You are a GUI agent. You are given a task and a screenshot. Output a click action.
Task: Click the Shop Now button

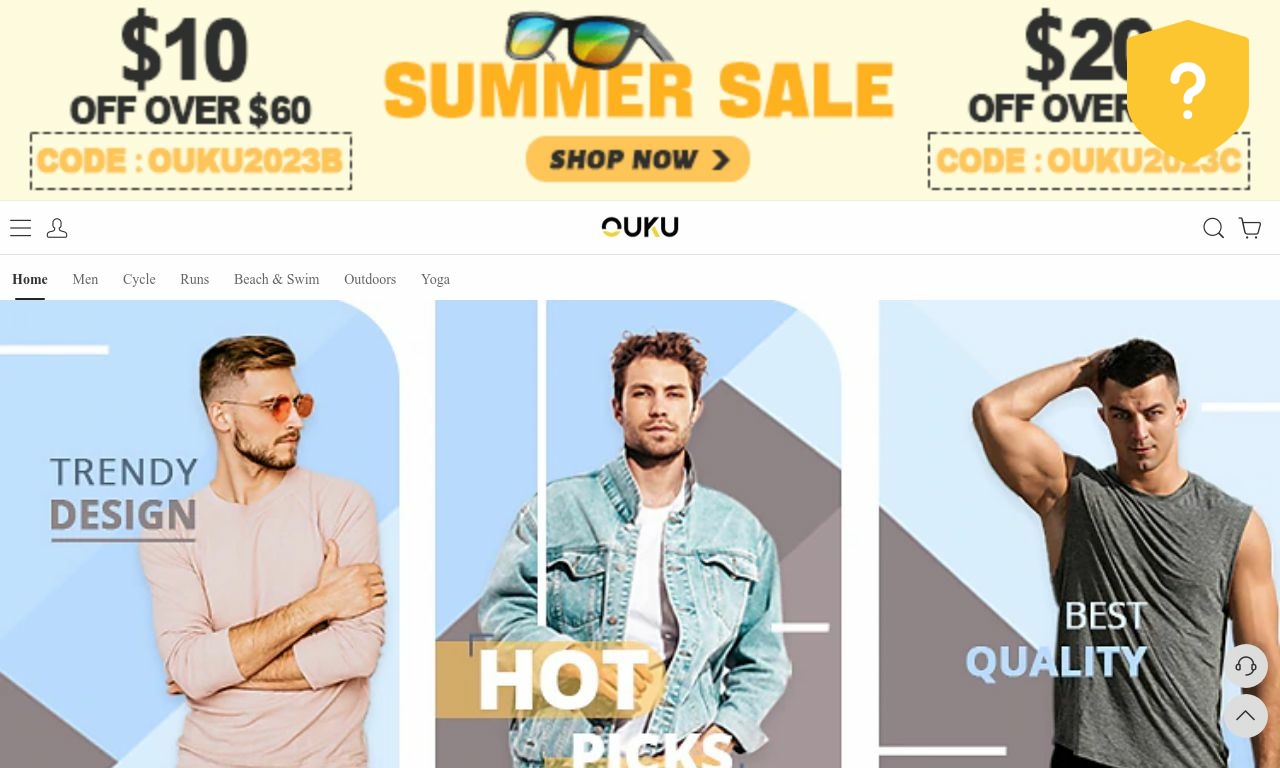click(638, 159)
